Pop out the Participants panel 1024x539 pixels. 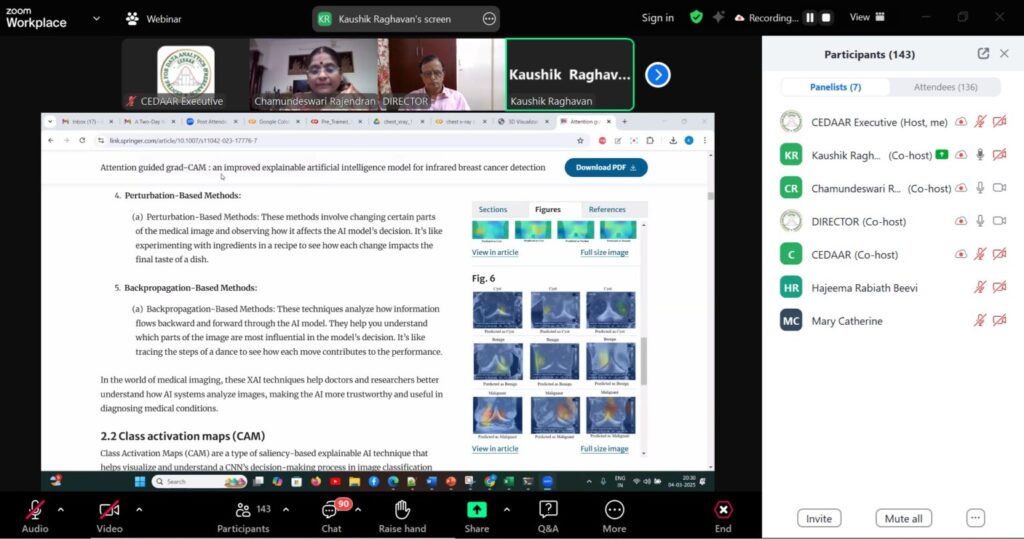click(x=983, y=54)
